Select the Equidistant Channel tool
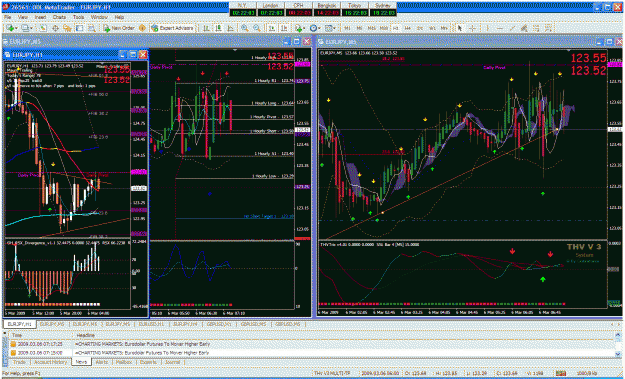The image size is (625, 379). [524, 28]
